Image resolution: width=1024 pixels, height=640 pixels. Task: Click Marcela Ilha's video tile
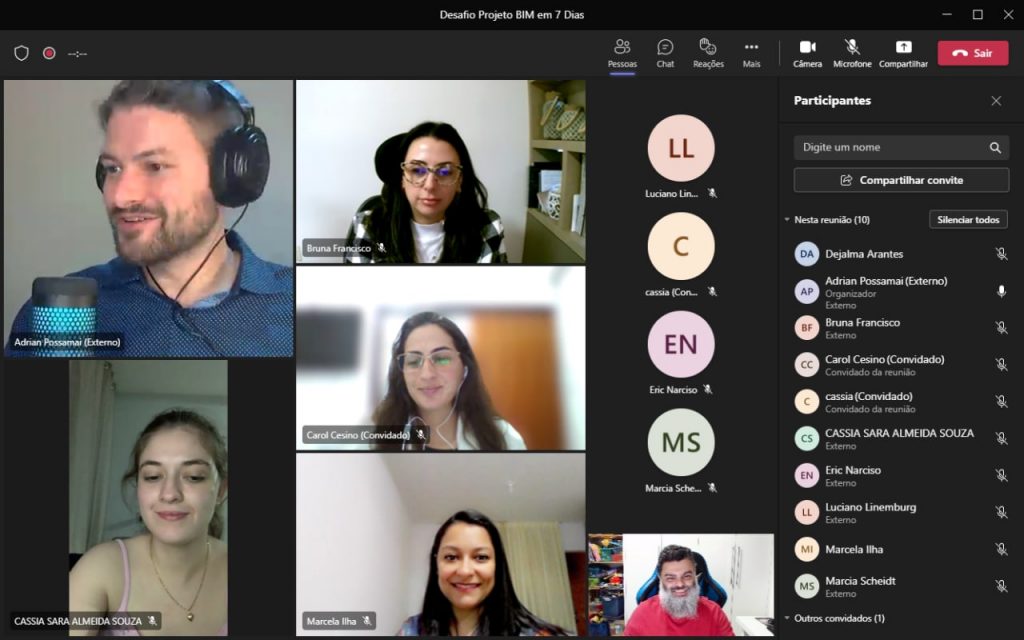440,544
